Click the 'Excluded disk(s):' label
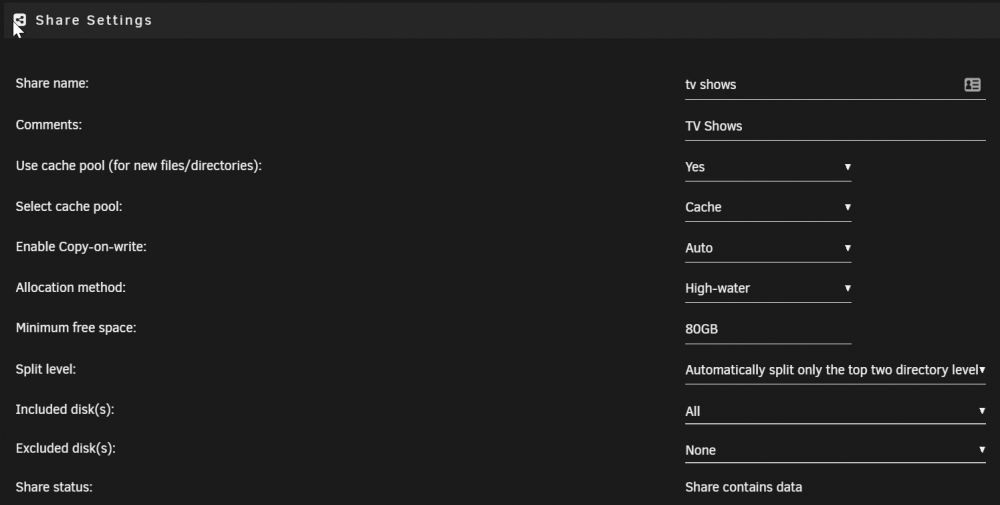This screenshot has height=505, width=1000. tap(66, 448)
